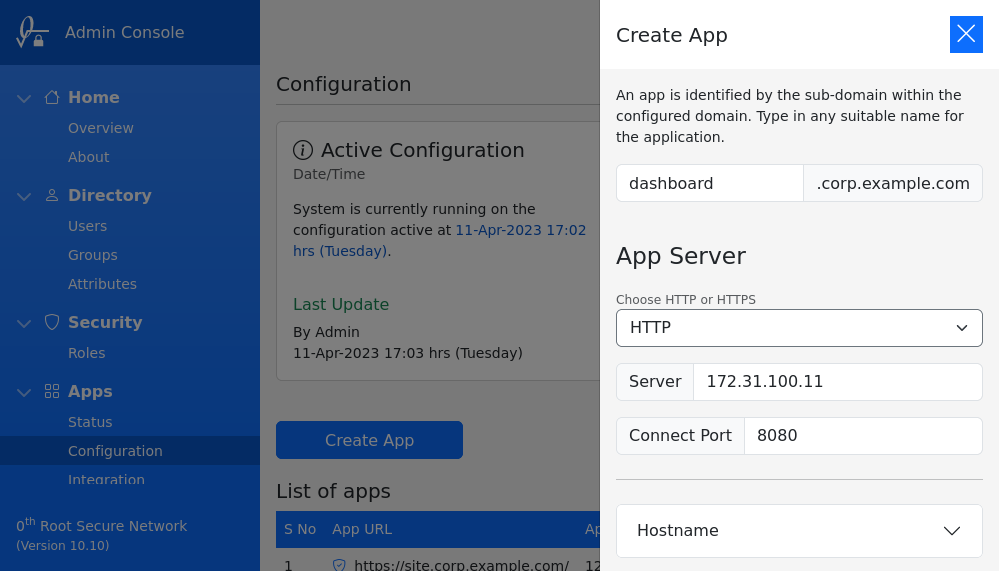Go to Roles under Security
The height and width of the screenshot is (571, 999).
86,353
